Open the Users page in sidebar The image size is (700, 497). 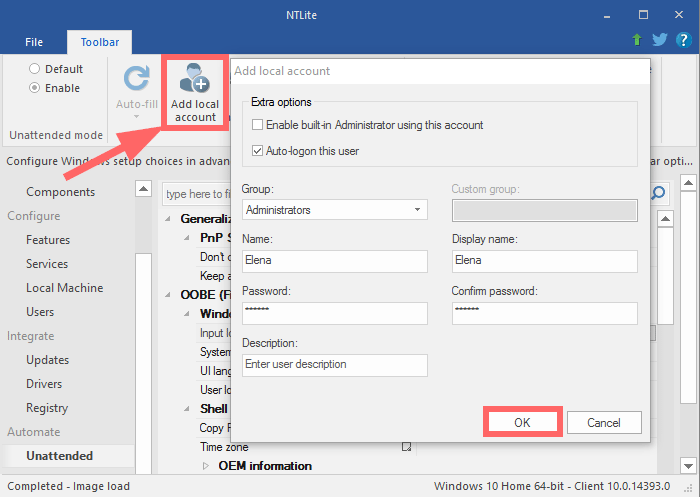40,312
